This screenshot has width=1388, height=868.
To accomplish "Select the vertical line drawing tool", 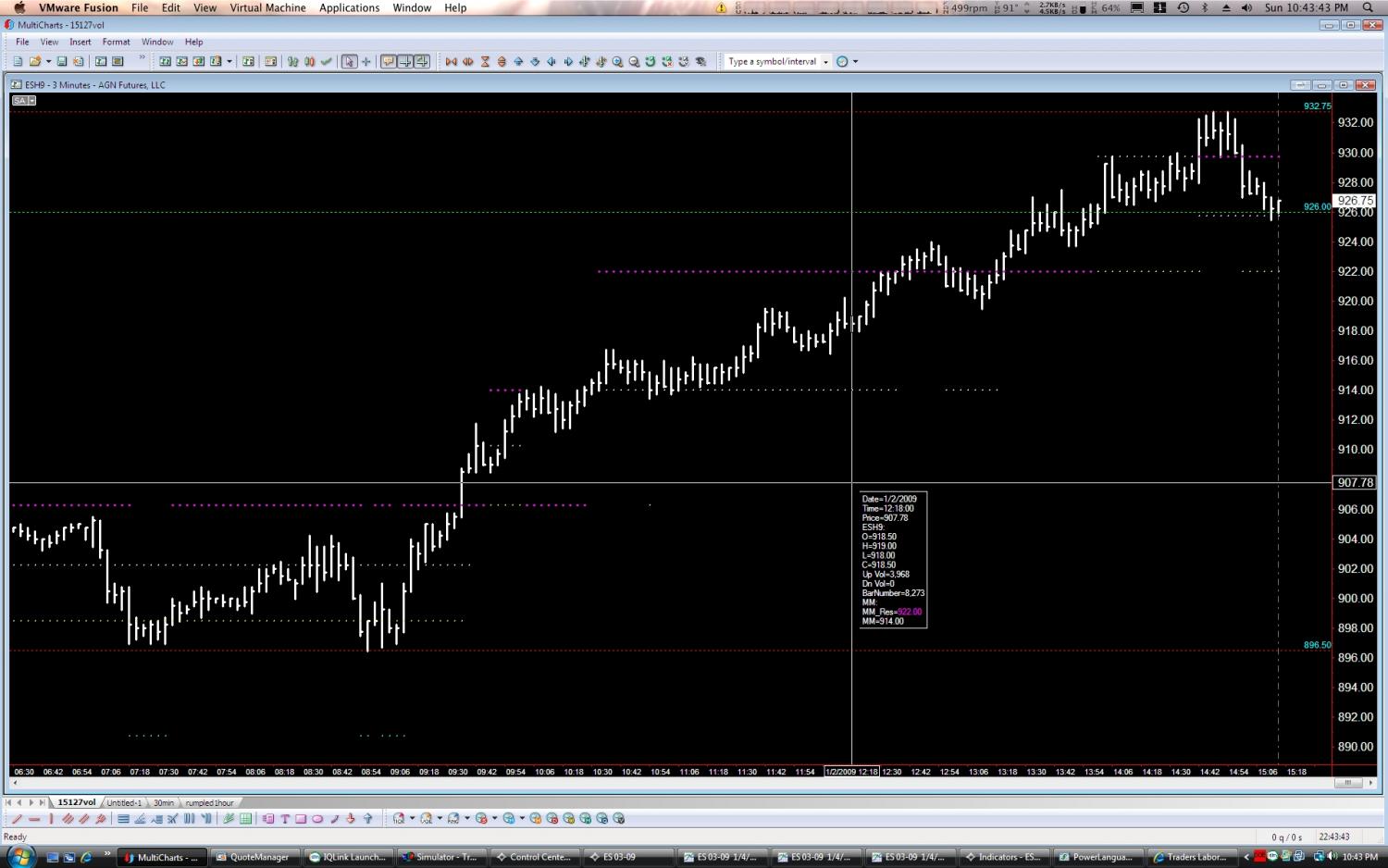I will click(51, 819).
